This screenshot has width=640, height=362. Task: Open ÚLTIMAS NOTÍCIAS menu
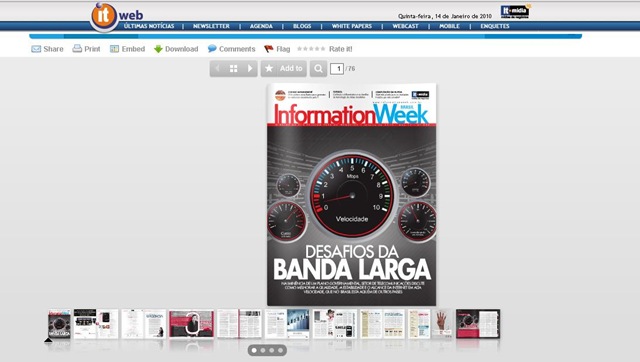pos(149,26)
